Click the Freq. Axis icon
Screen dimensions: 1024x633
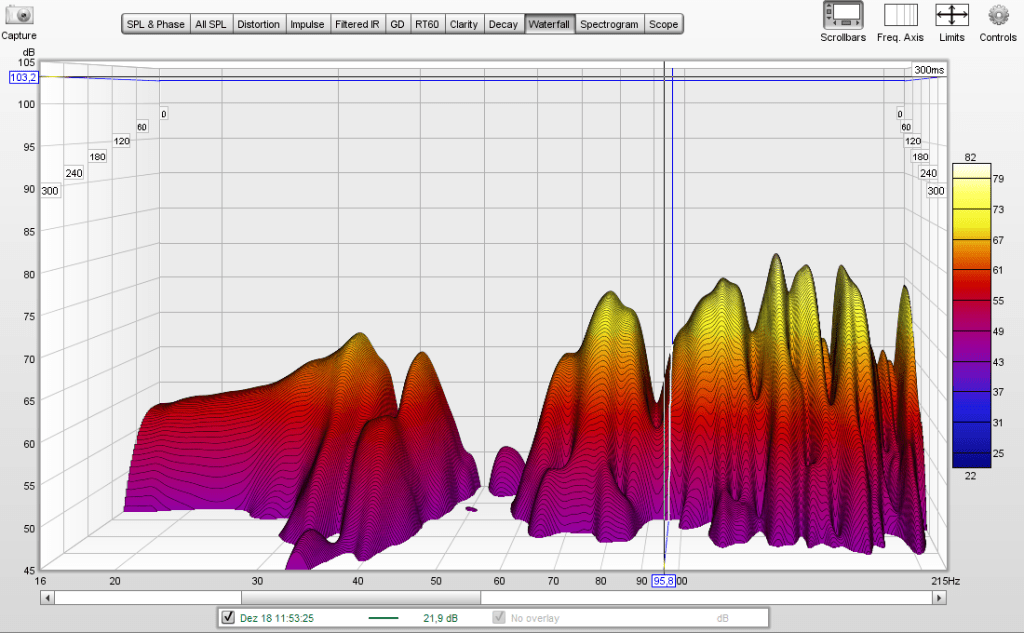point(901,15)
